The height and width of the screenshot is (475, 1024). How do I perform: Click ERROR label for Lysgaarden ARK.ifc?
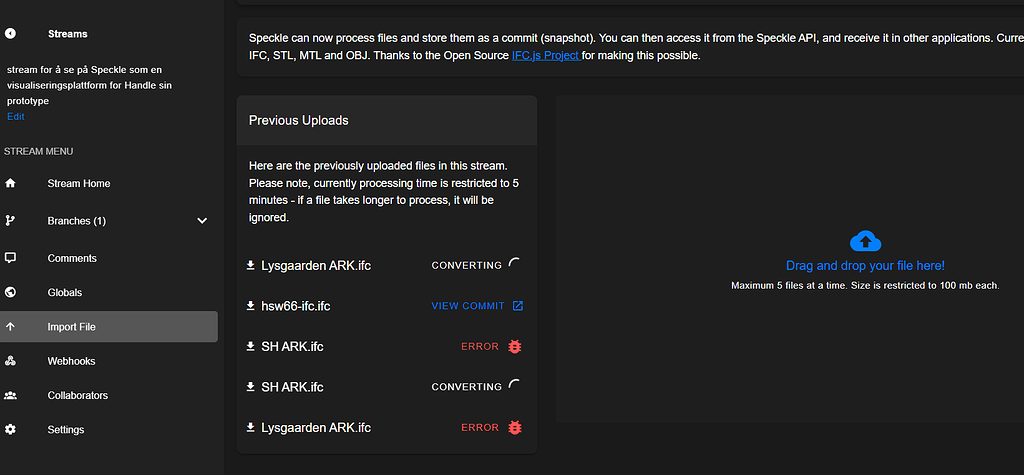[480, 427]
